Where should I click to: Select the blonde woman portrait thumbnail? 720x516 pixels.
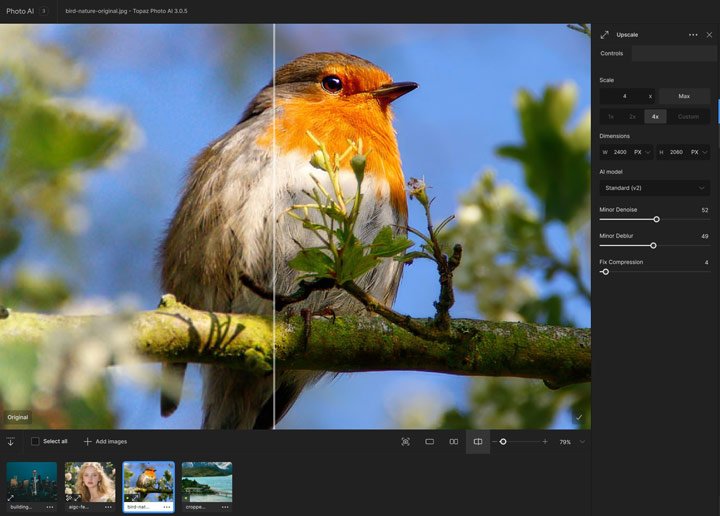(90, 482)
